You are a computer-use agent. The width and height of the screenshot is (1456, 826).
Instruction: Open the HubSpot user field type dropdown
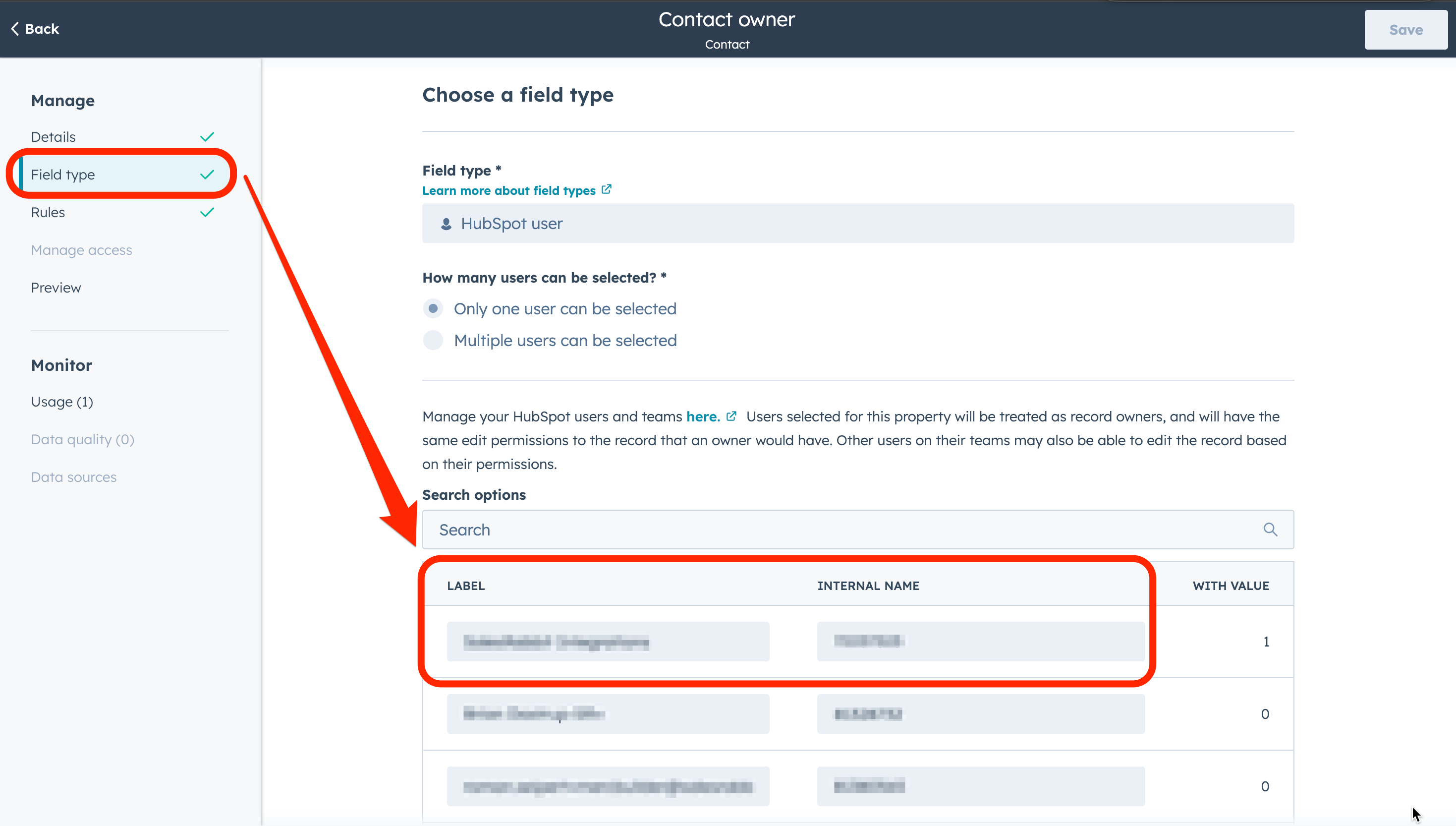tap(857, 224)
